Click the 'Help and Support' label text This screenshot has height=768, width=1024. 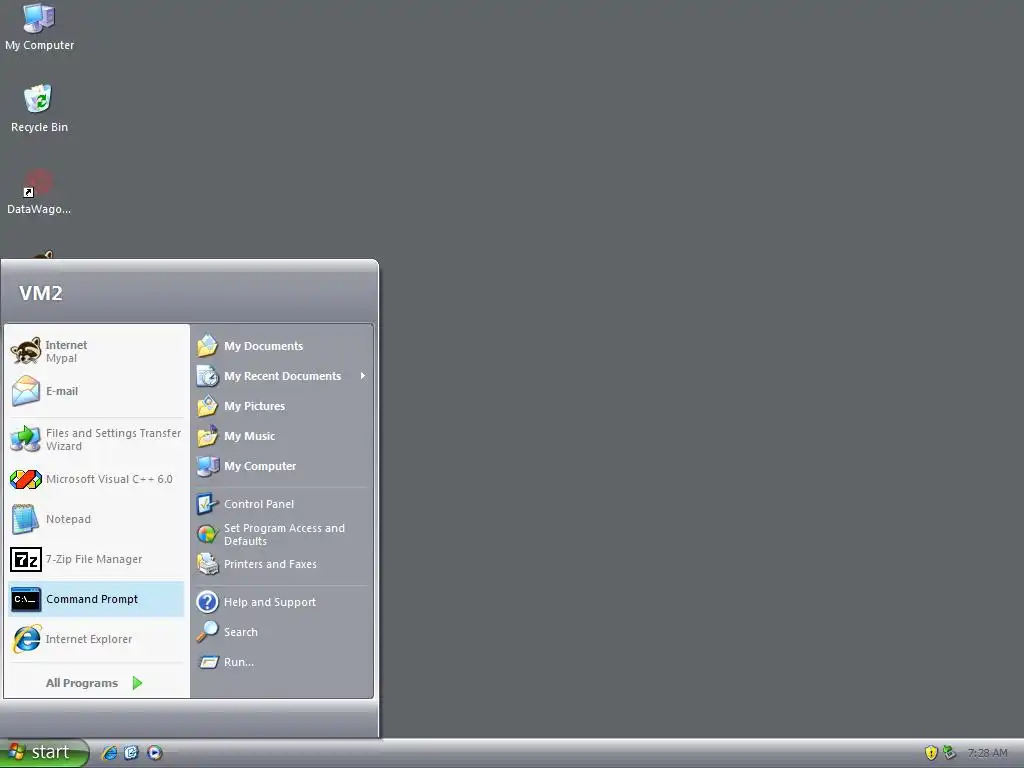tap(270, 602)
